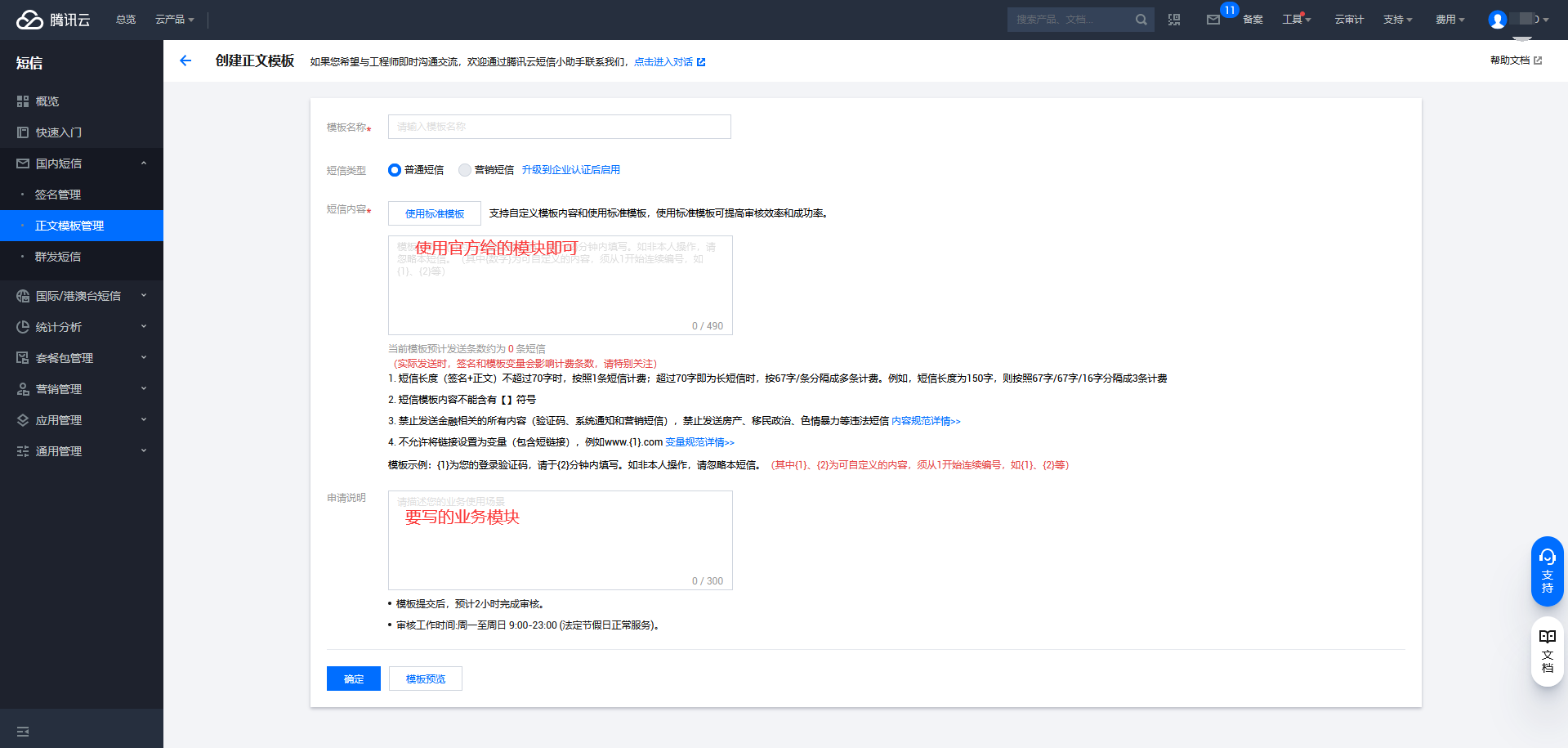Open the 工具 dropdown menu
Viewport: 1568px width, 748px height.
[x=1296, y=19]
